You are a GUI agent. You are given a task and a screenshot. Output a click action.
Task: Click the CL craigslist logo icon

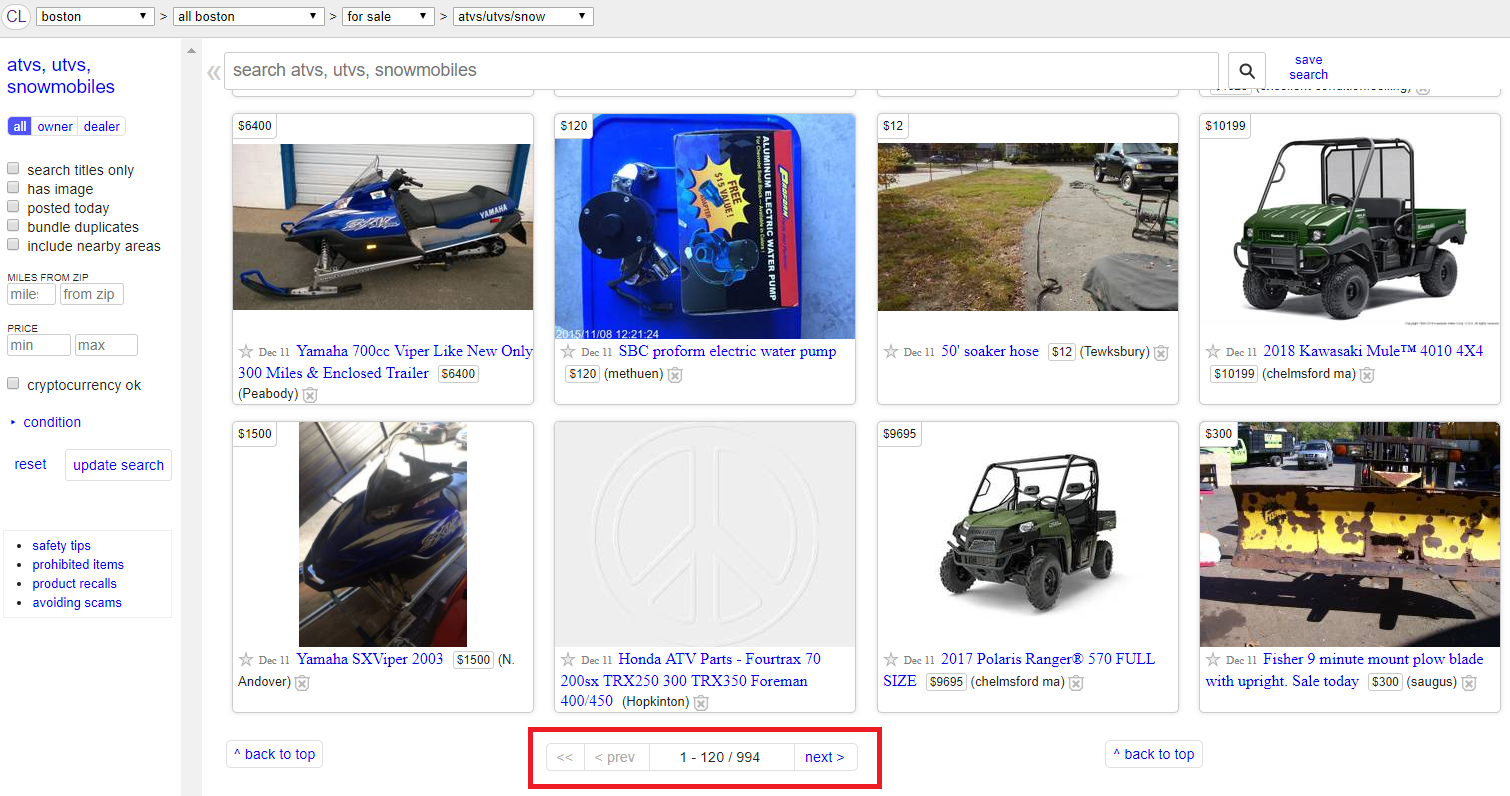click(x=17, y=17)
